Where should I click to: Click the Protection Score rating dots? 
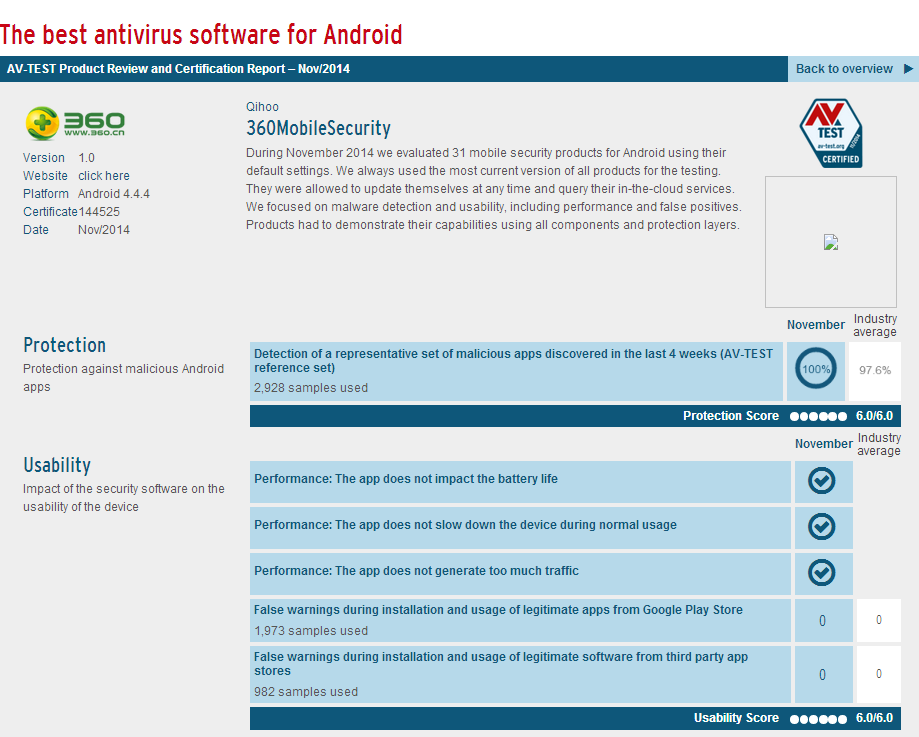click(818, 416)
